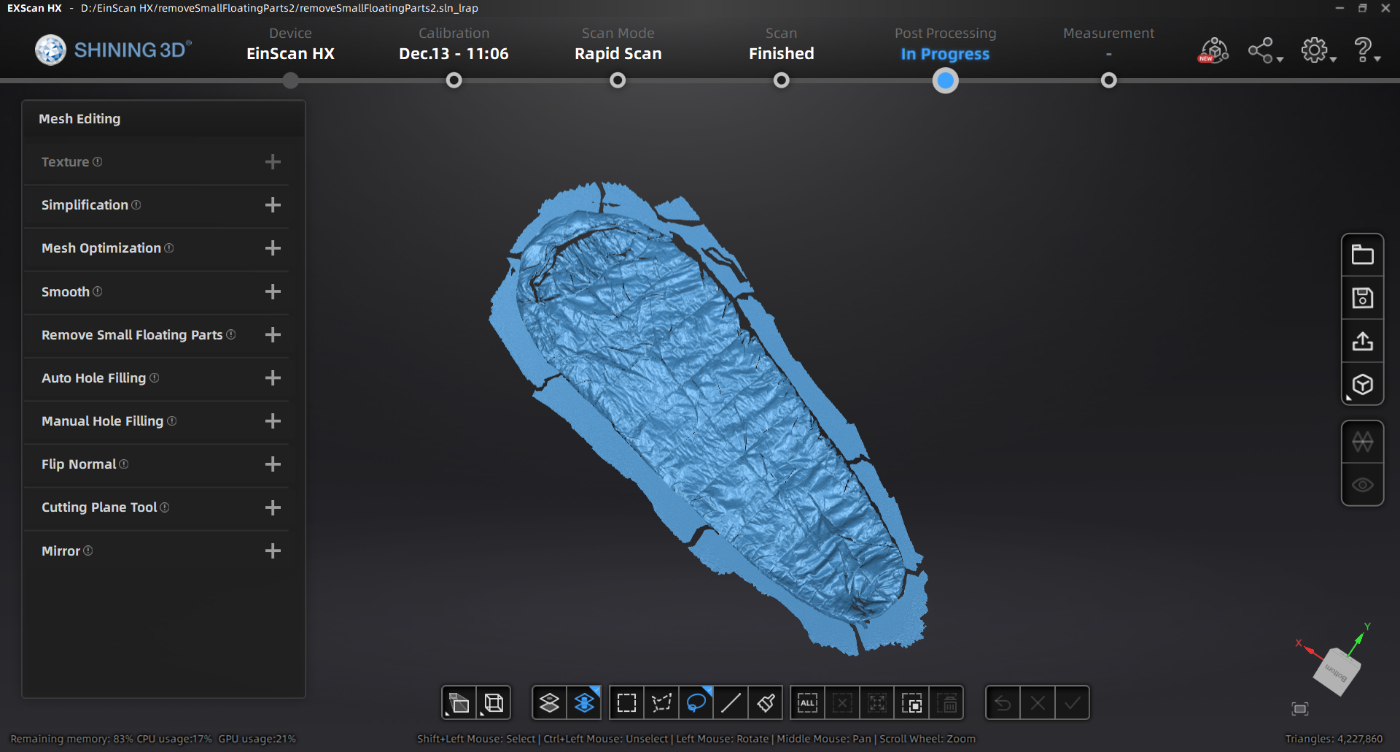The width and height of the screenshot is (1400, 752).
Task: Open the help question mark dropdown
Action: coord(1366,51)
